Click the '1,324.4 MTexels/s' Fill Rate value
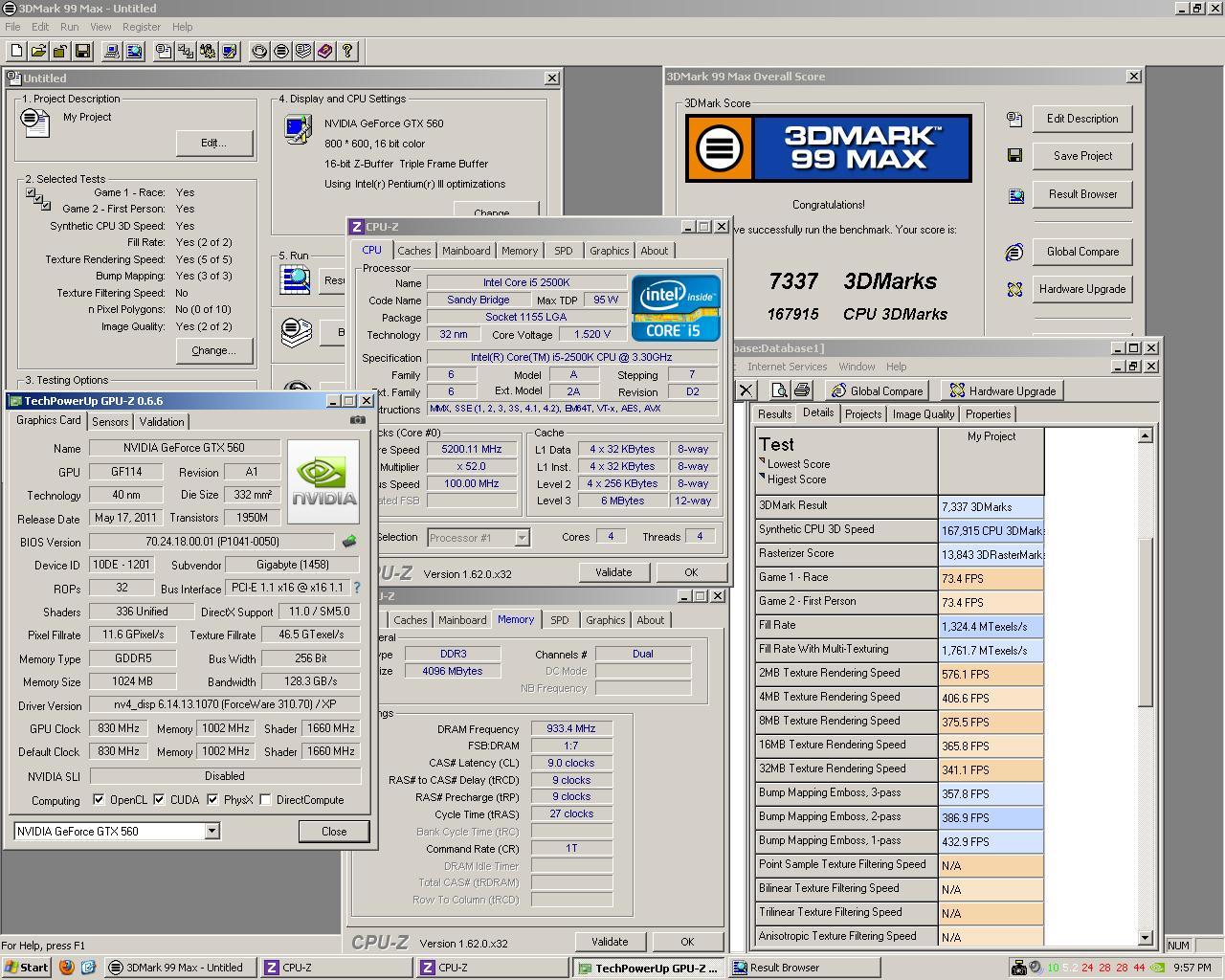This screenshot has height=980, width=1225. tap(991, 627)
